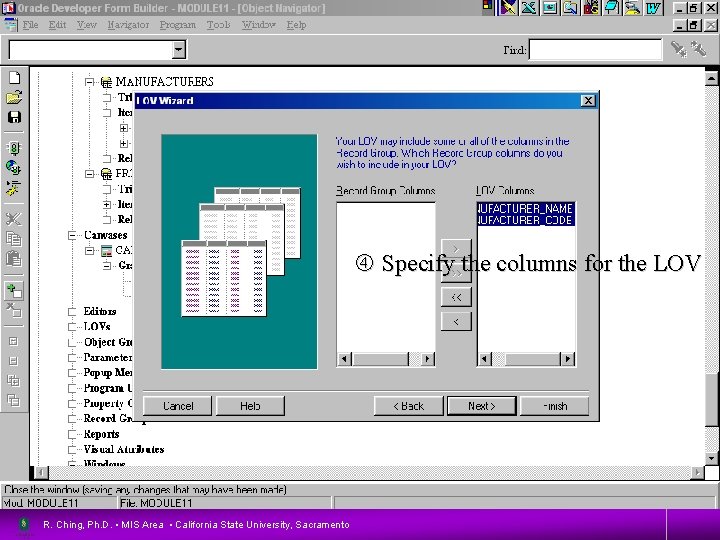Open the Help menu
Screen dimensions: 720x540
296,25
